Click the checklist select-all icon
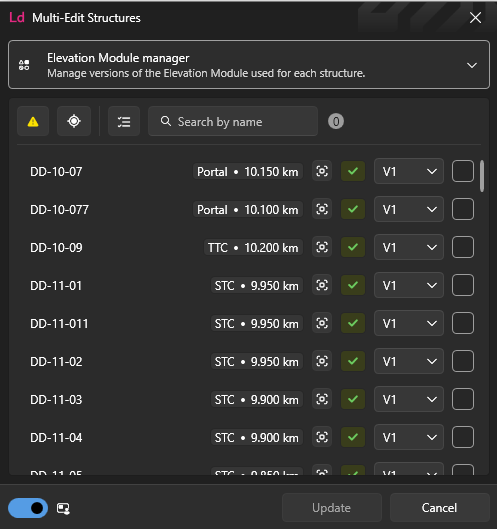 click(124, 121)
